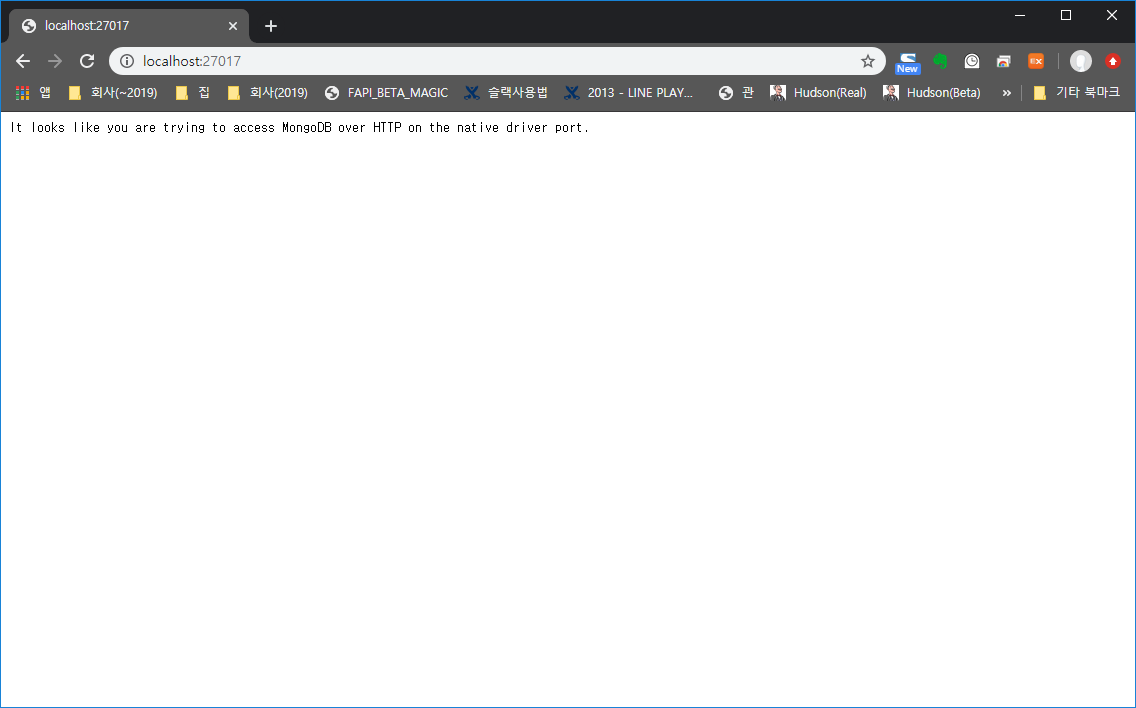Open the blue 'New' extension icon
The height and width of the screenshot is (708, 1136).
click(x=907, y=62)
